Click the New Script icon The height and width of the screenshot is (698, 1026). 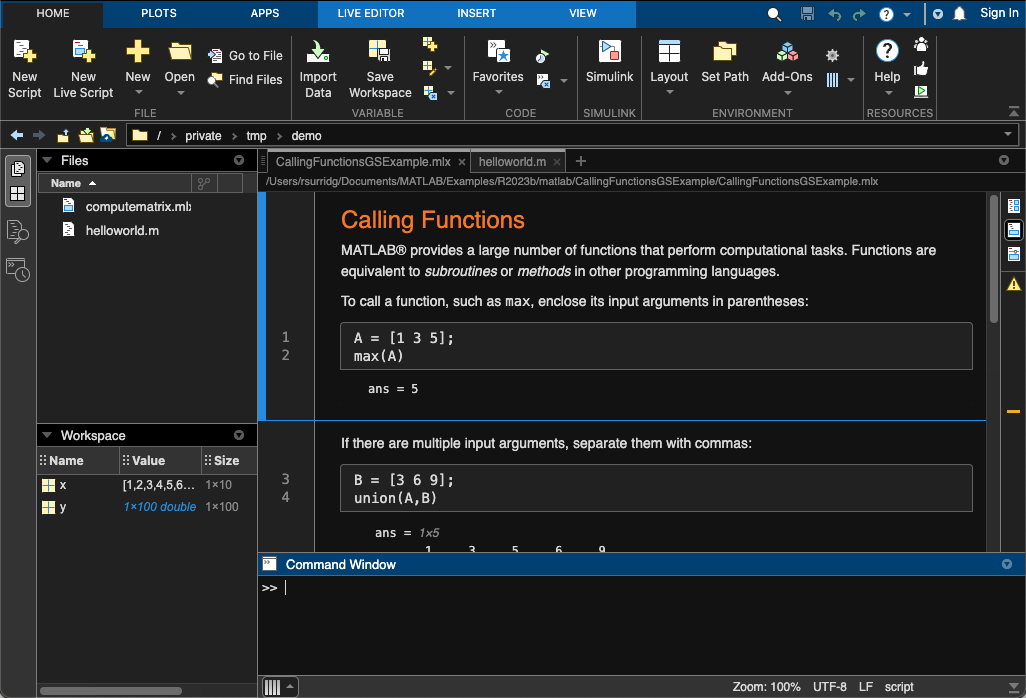pos(24,52)
